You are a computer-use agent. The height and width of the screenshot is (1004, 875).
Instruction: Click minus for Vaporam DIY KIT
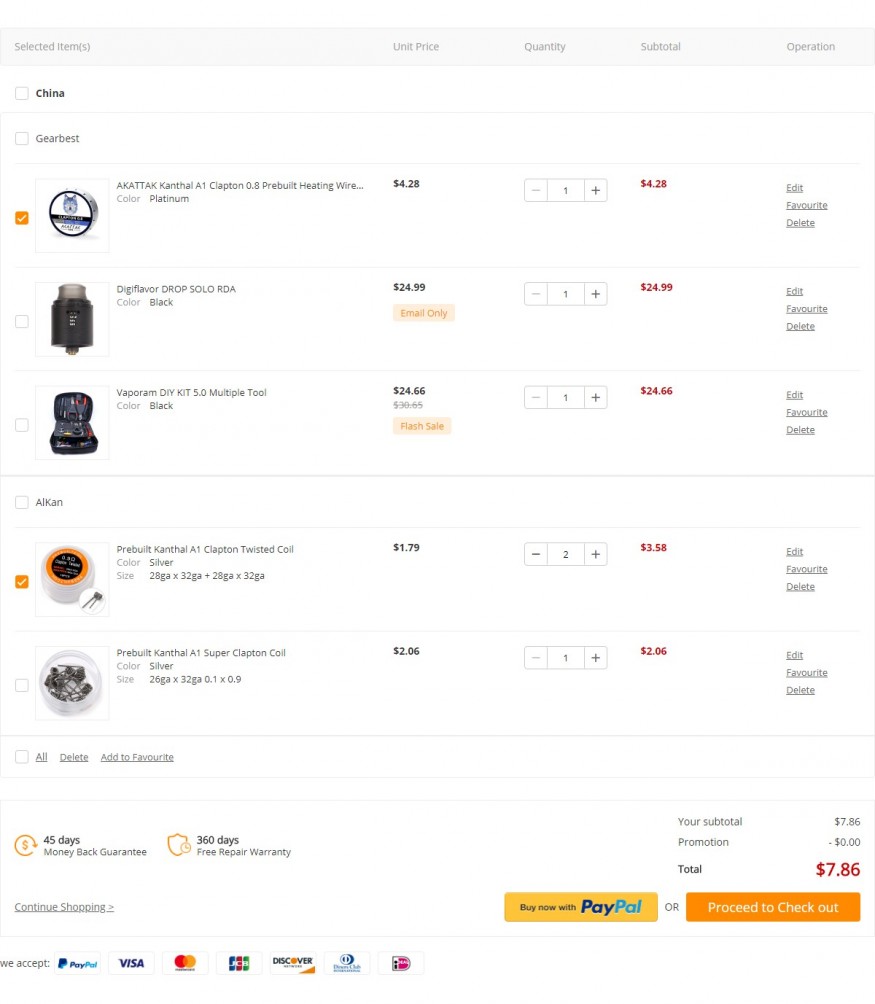click(x=536, y=398)
